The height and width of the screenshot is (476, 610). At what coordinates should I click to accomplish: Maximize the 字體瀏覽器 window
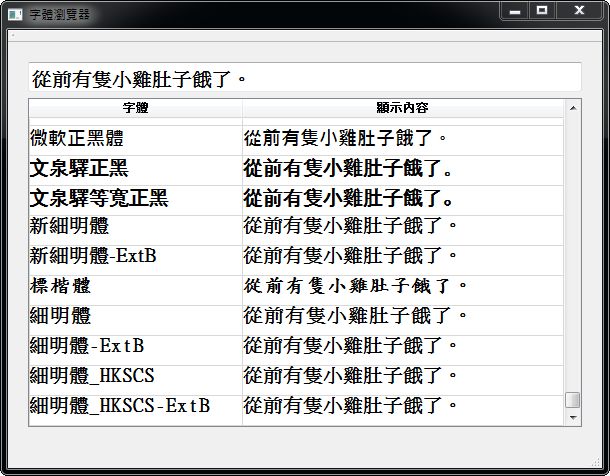[x=542, y=10]
